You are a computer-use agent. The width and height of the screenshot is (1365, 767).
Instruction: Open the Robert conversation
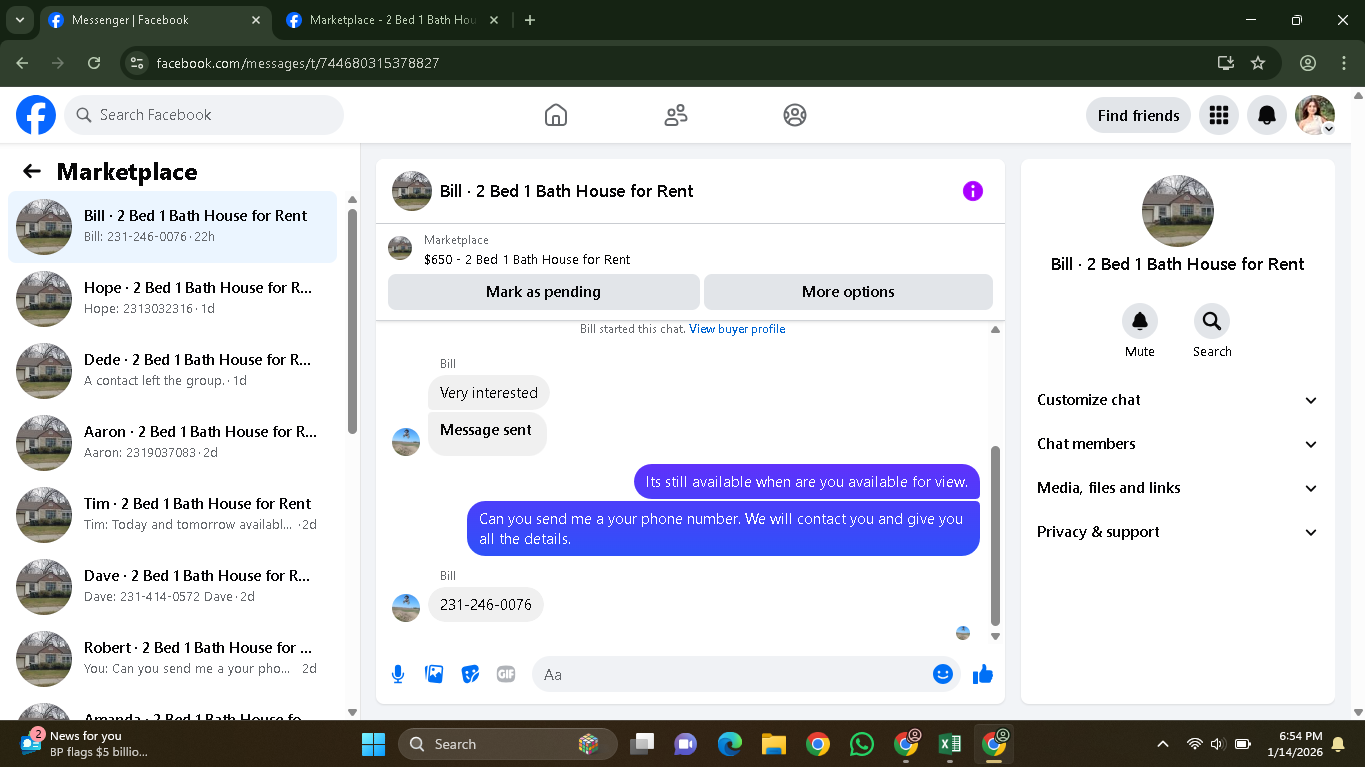click(173, 658)
